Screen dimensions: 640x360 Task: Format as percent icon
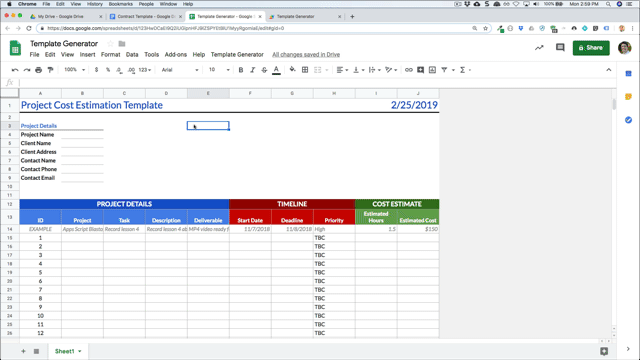(x=108, y=70)
